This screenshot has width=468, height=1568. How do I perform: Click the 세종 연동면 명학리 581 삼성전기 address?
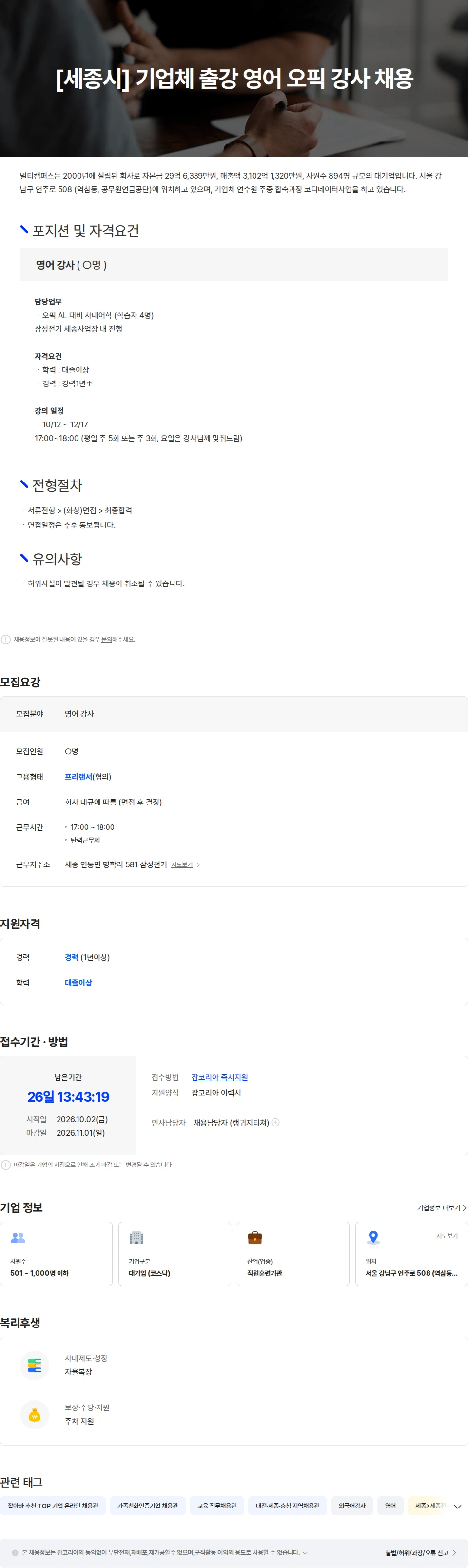[116, 864]
